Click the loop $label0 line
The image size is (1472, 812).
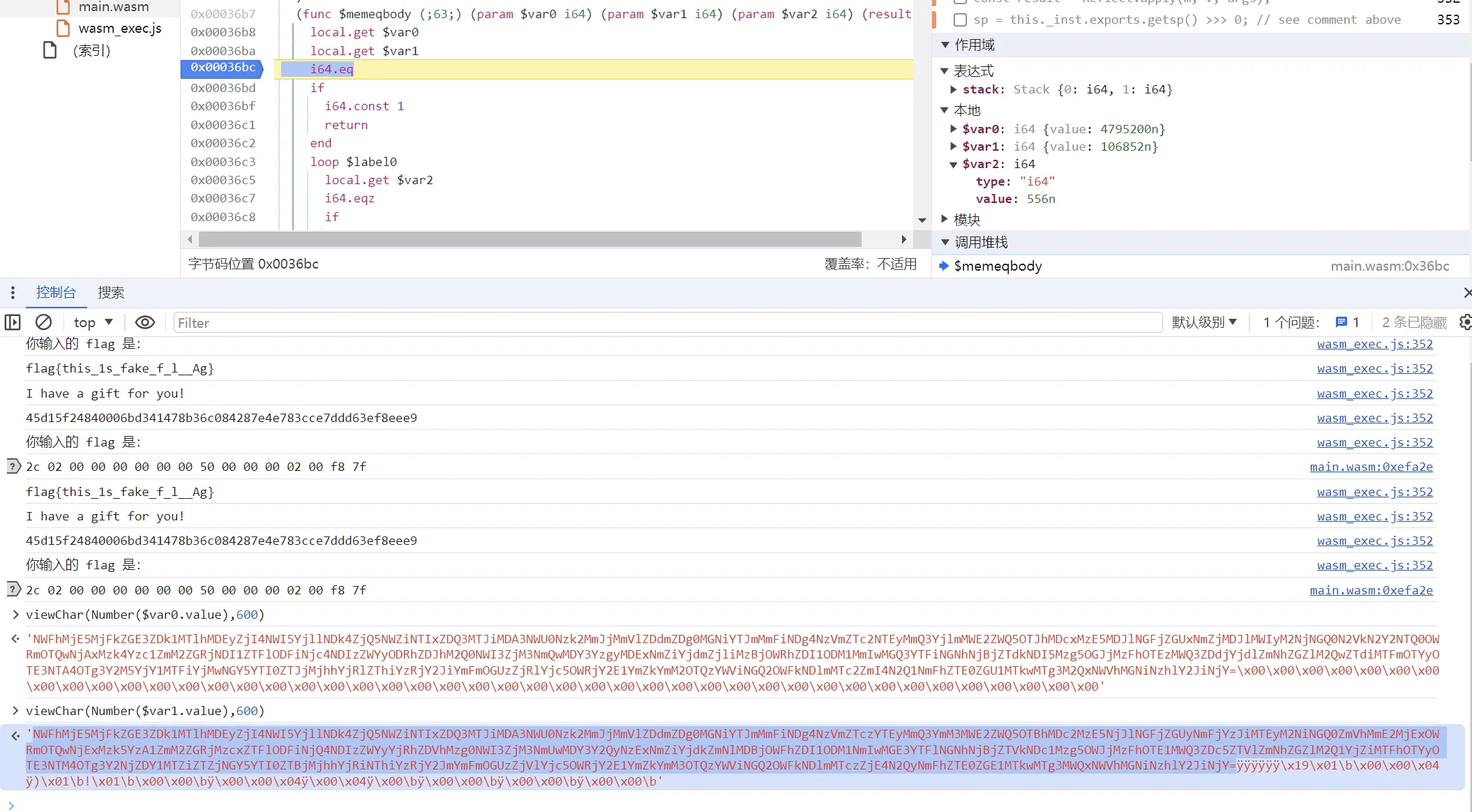coord(353,162)
